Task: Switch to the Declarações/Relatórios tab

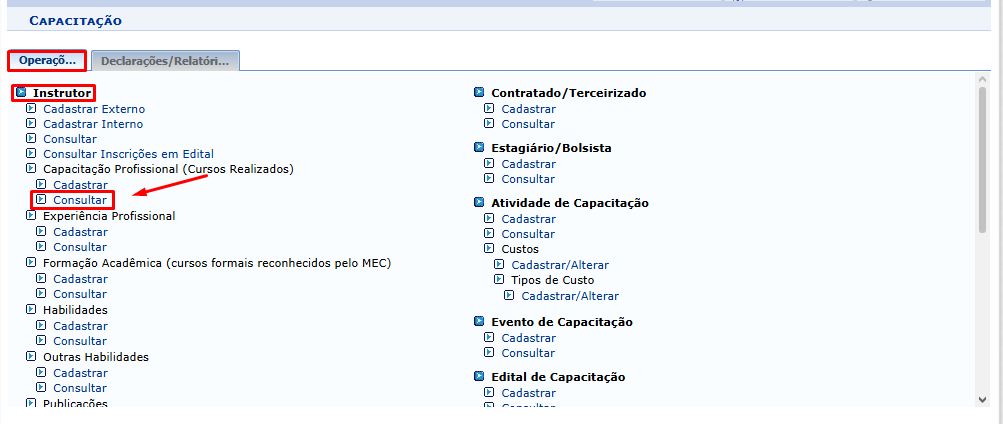Action: [165, 61]
